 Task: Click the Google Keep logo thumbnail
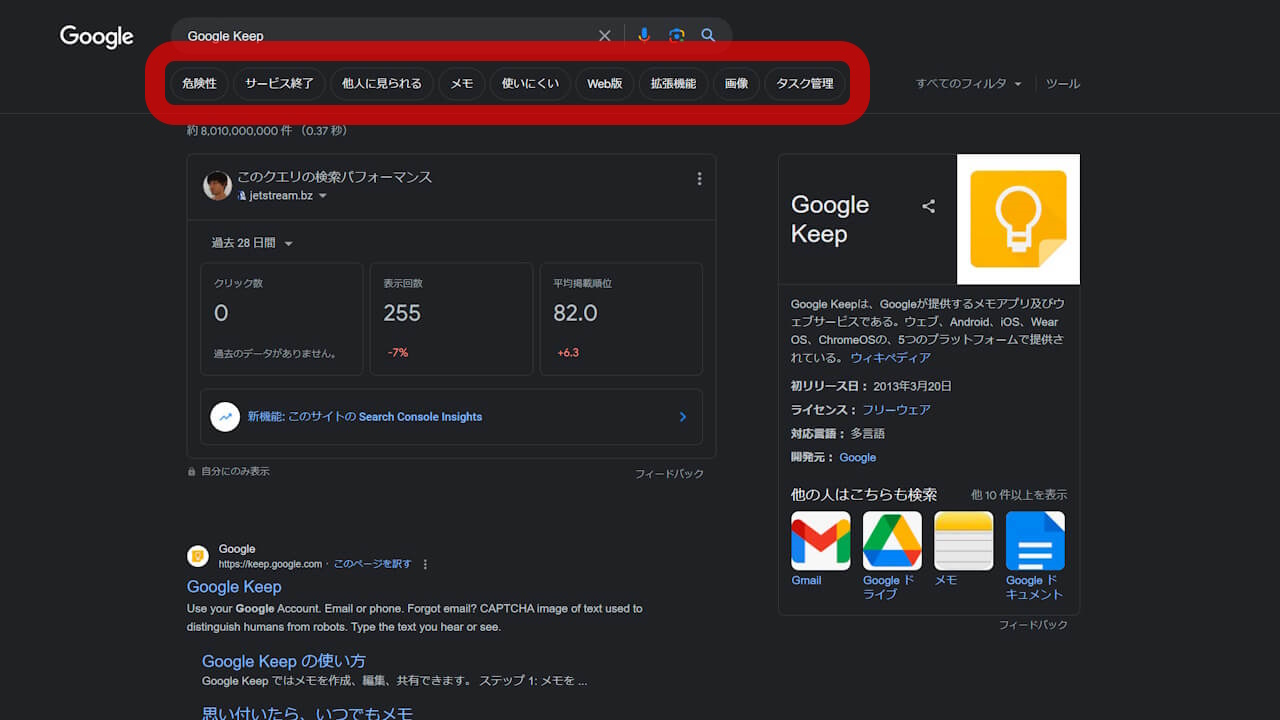[x=1018, y=219]
